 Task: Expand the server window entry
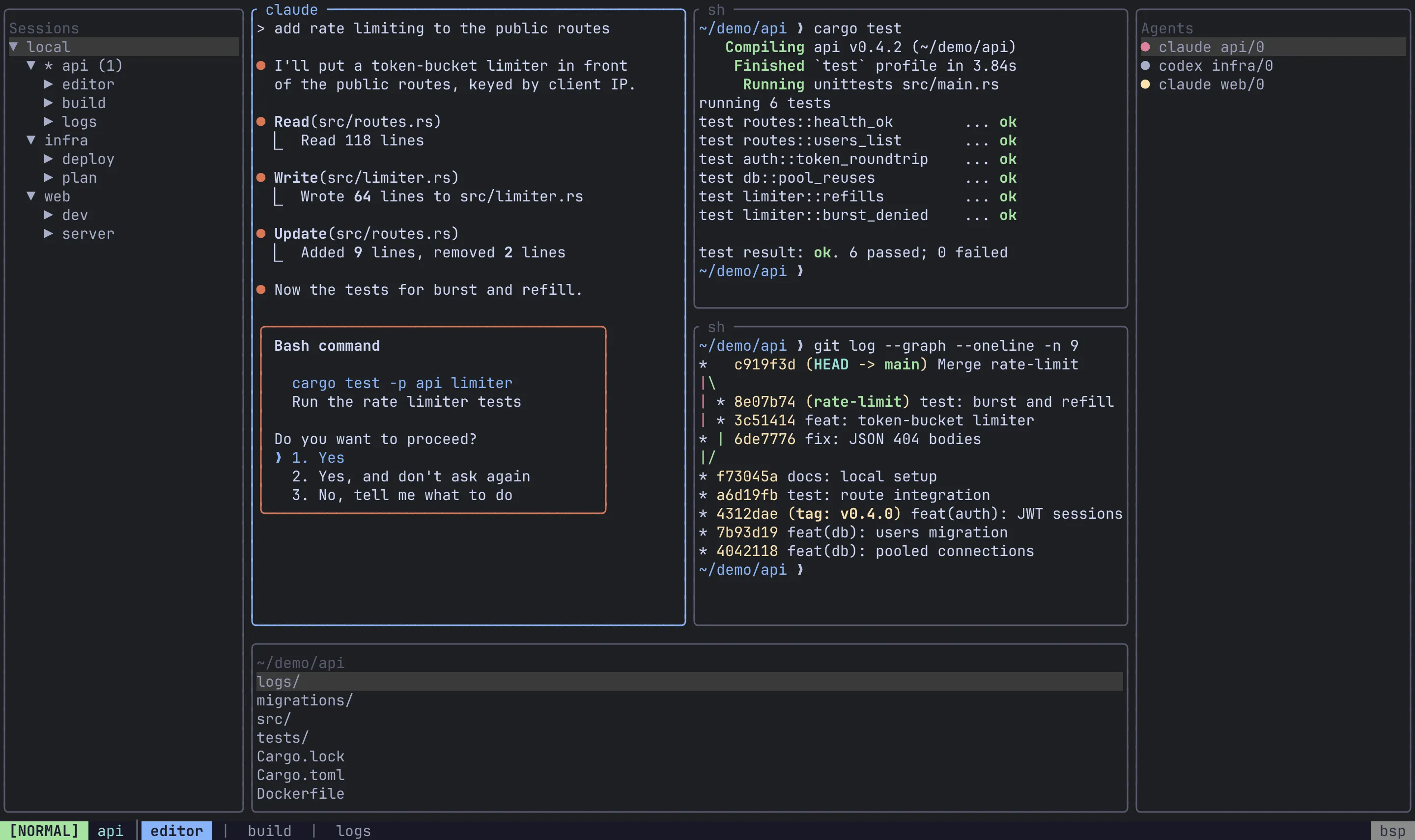click(x=49, y=234)
